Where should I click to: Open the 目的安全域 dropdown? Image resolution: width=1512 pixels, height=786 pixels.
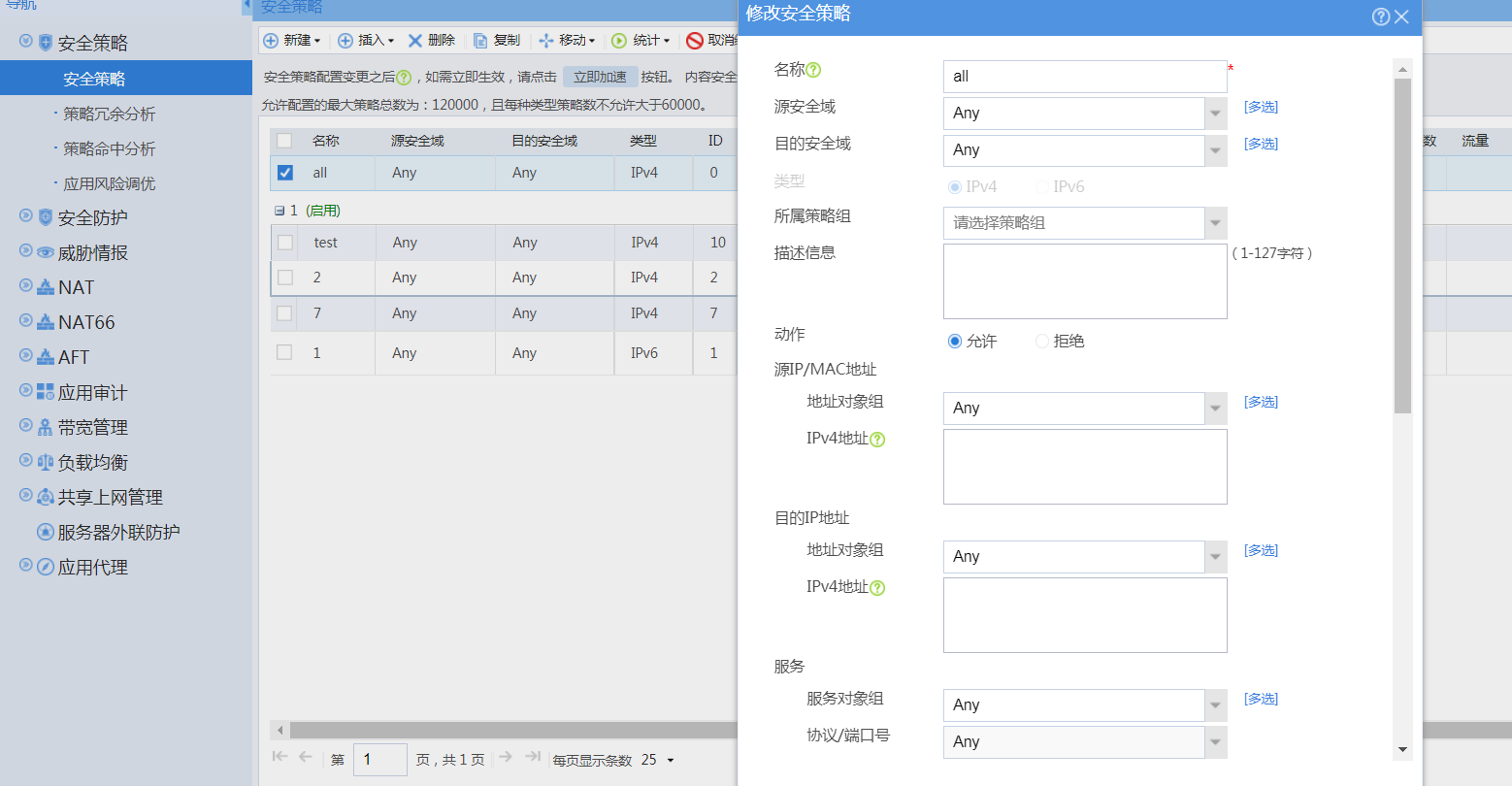tap(1215, 150)
